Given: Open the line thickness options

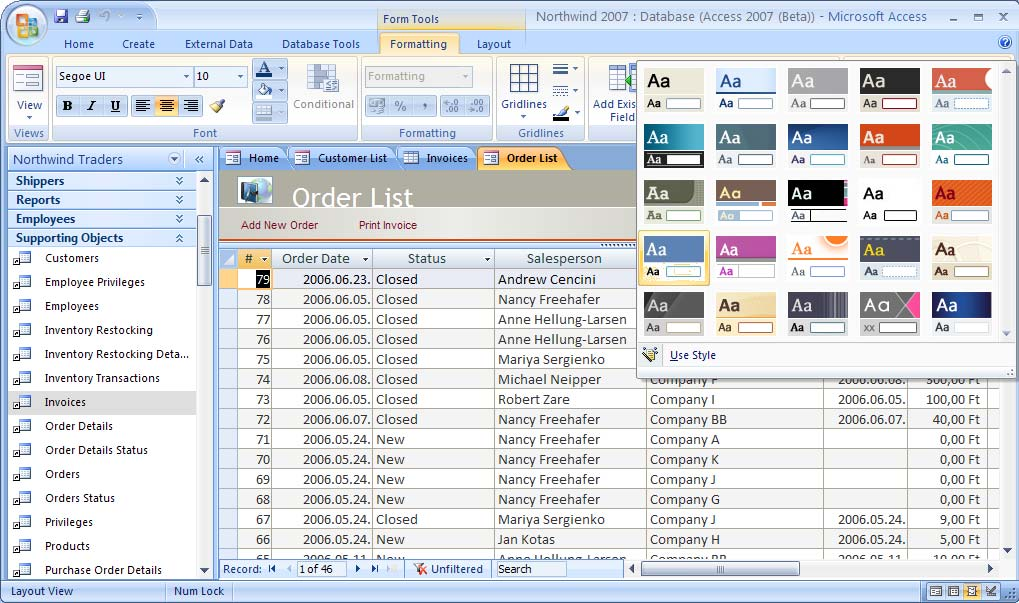Looking at the screenshot, I should (x=565, y=69).
